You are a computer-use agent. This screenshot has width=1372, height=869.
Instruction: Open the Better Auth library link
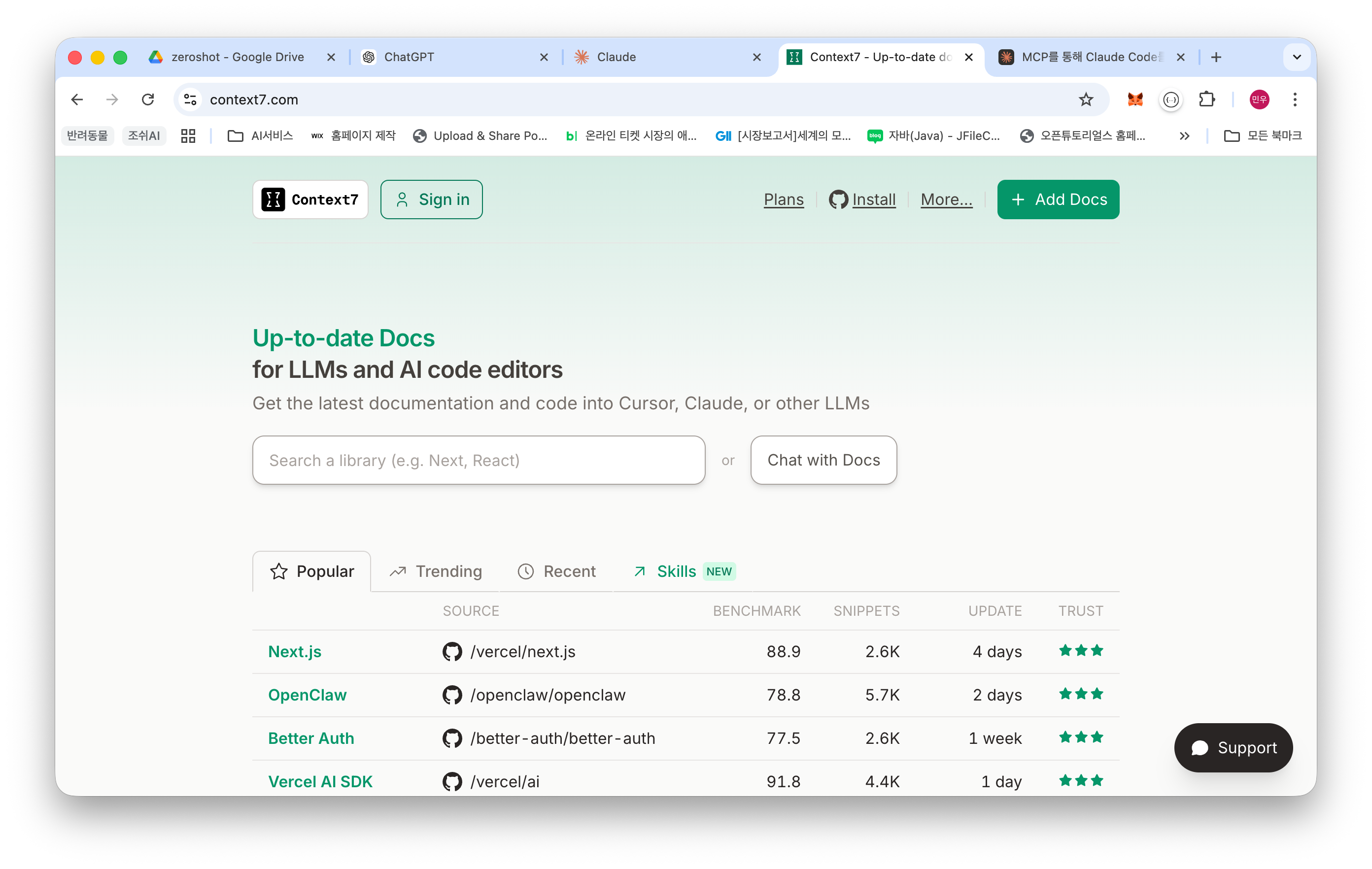pyautogui.click(x=311, y=738)
